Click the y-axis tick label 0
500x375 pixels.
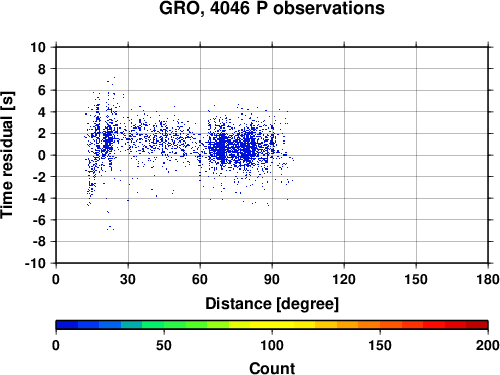pos(42,155)
